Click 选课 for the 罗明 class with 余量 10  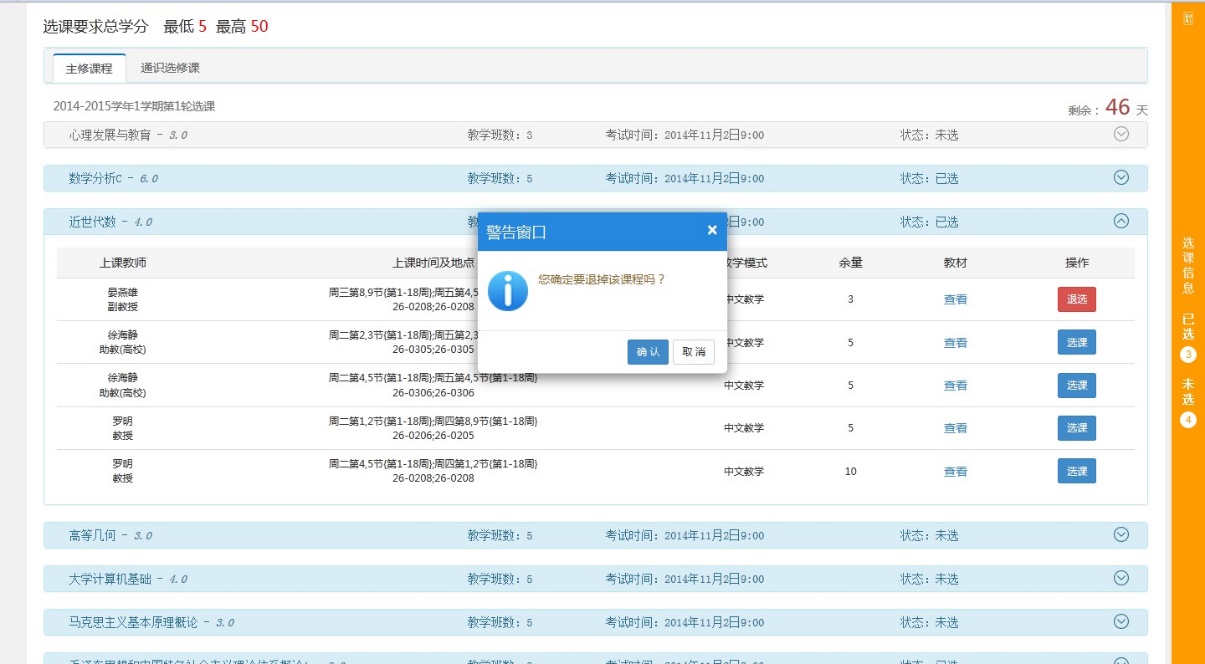(1076, 471)
